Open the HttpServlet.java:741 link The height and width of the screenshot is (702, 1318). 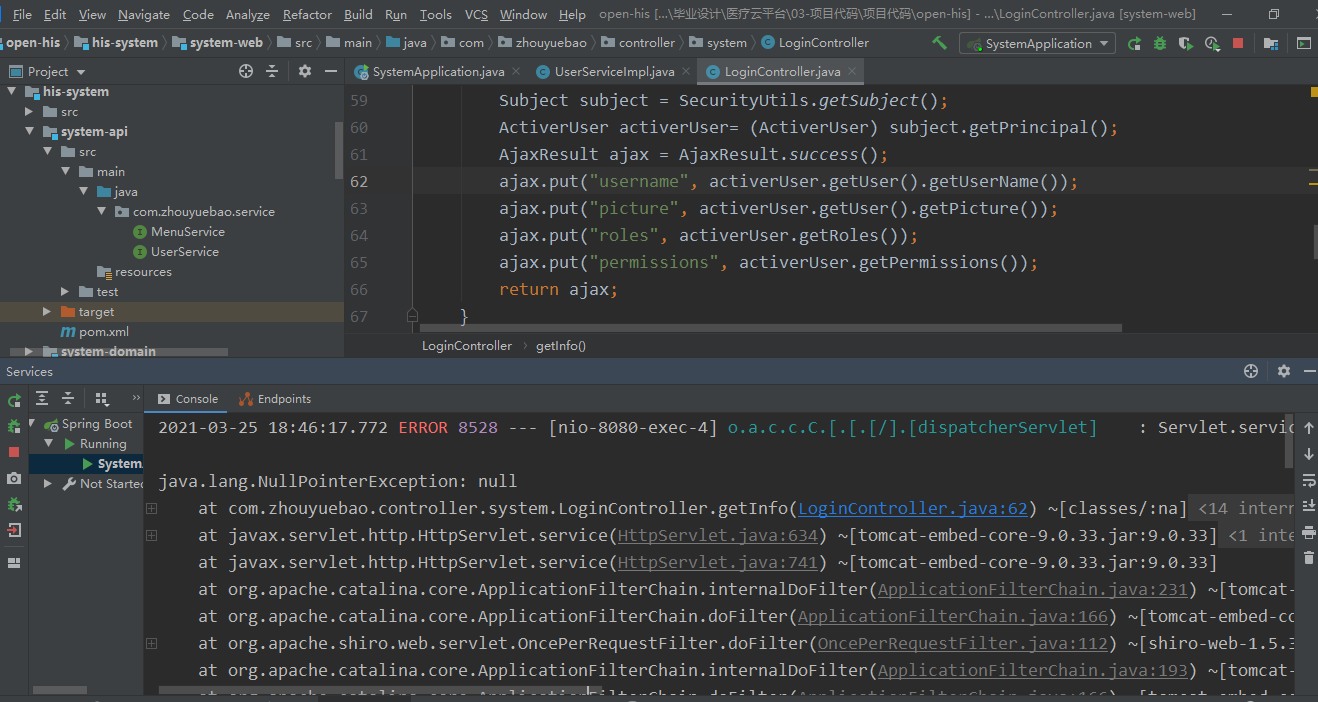718,562
